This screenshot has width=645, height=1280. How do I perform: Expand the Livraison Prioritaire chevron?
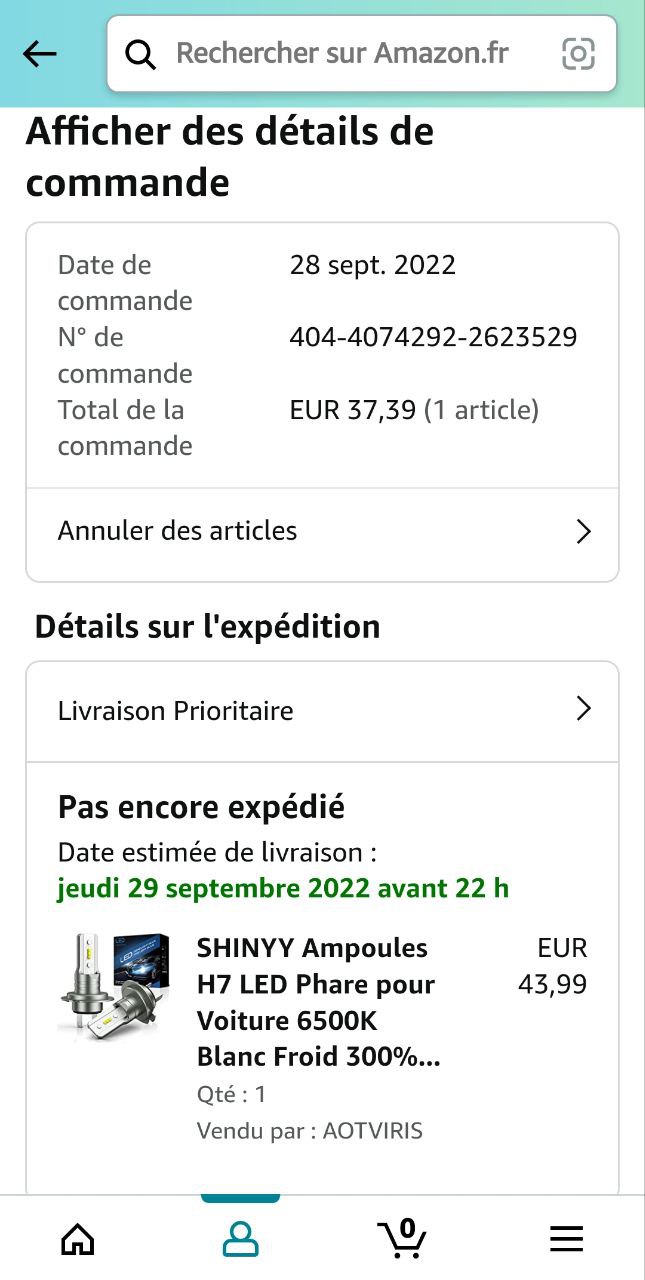584,710
